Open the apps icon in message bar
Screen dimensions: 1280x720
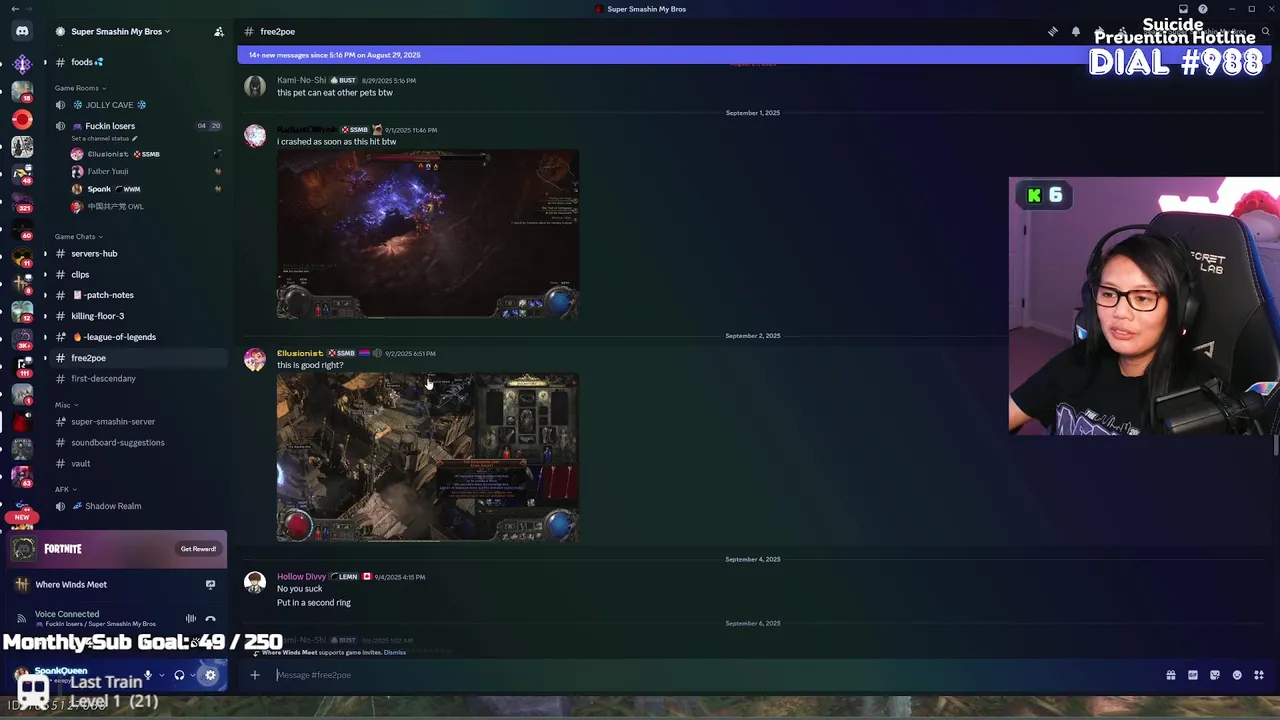[x=1259, y=675]
